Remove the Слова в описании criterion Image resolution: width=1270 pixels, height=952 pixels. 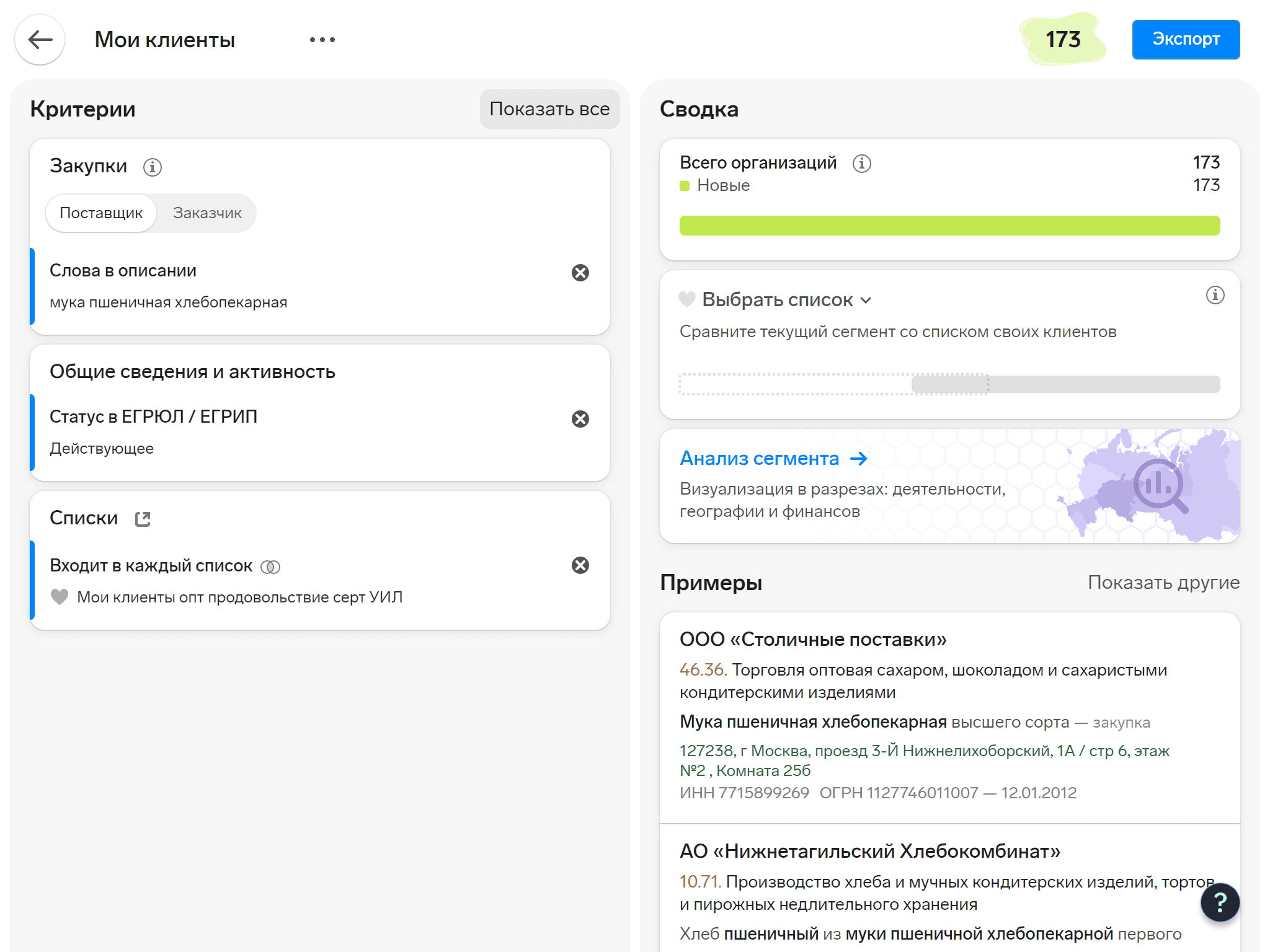(580, 273)
